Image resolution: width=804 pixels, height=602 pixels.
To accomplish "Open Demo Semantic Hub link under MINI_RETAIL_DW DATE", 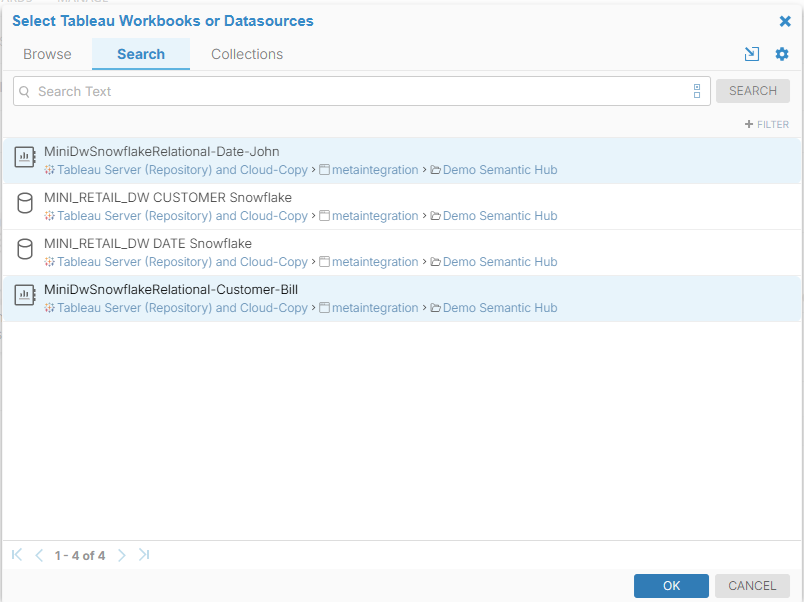I will (x=499, y=262).
